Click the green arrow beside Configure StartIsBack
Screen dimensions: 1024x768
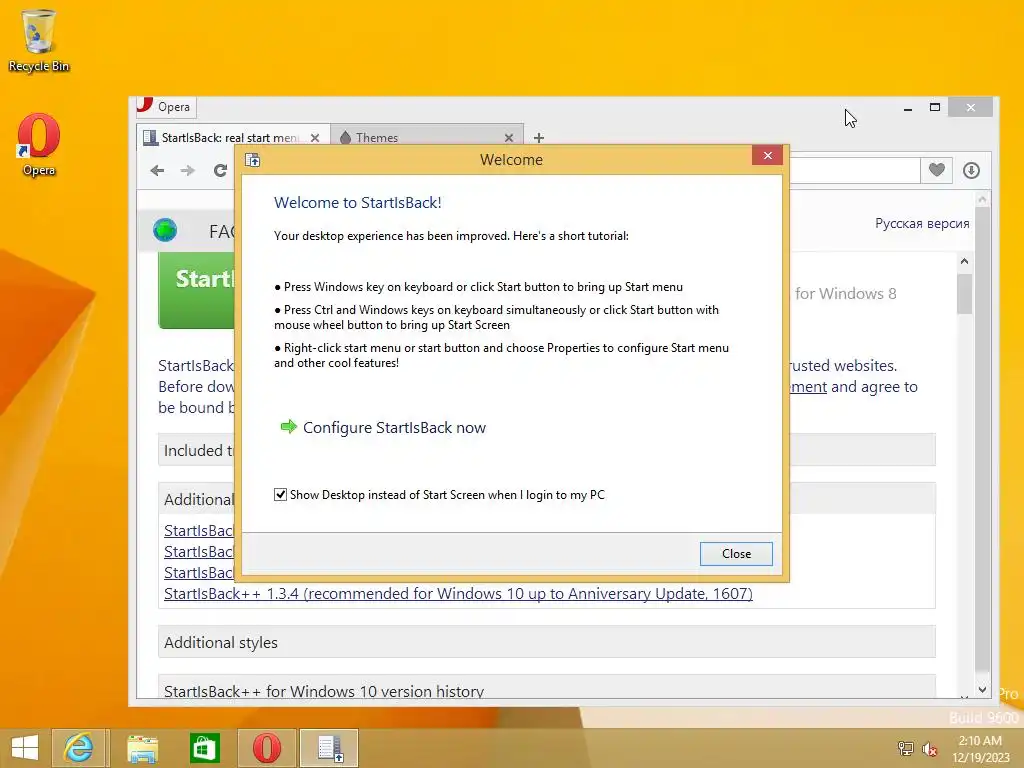coord(288,427)
